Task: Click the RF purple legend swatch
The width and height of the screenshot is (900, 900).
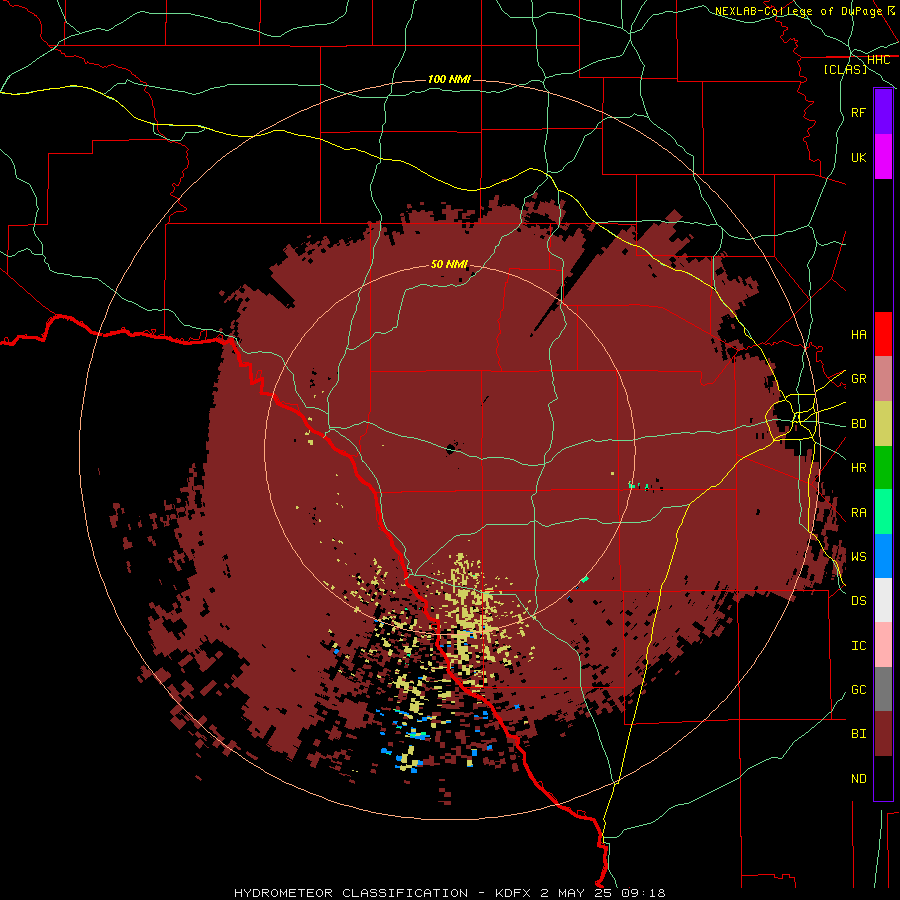Action: click(883, 112)
